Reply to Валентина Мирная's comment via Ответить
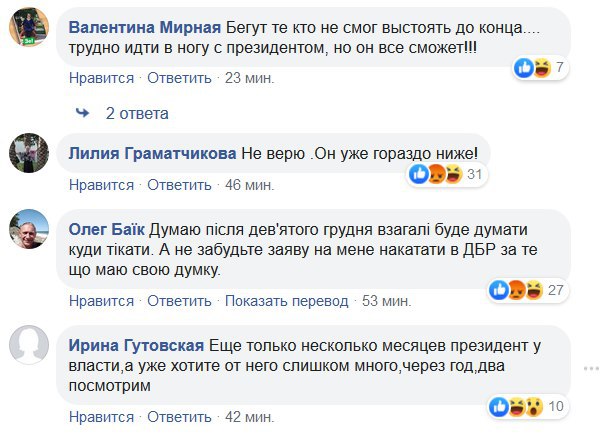 (177, 77)
